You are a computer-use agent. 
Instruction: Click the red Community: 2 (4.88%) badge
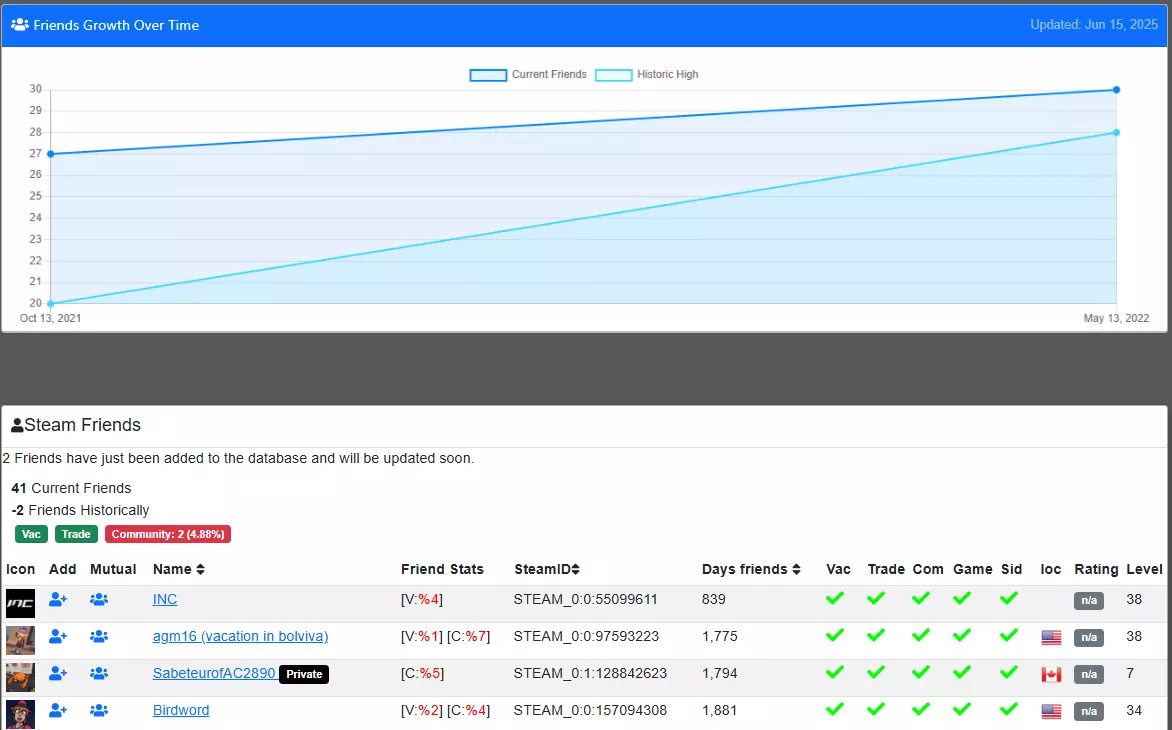pos(168,534)
